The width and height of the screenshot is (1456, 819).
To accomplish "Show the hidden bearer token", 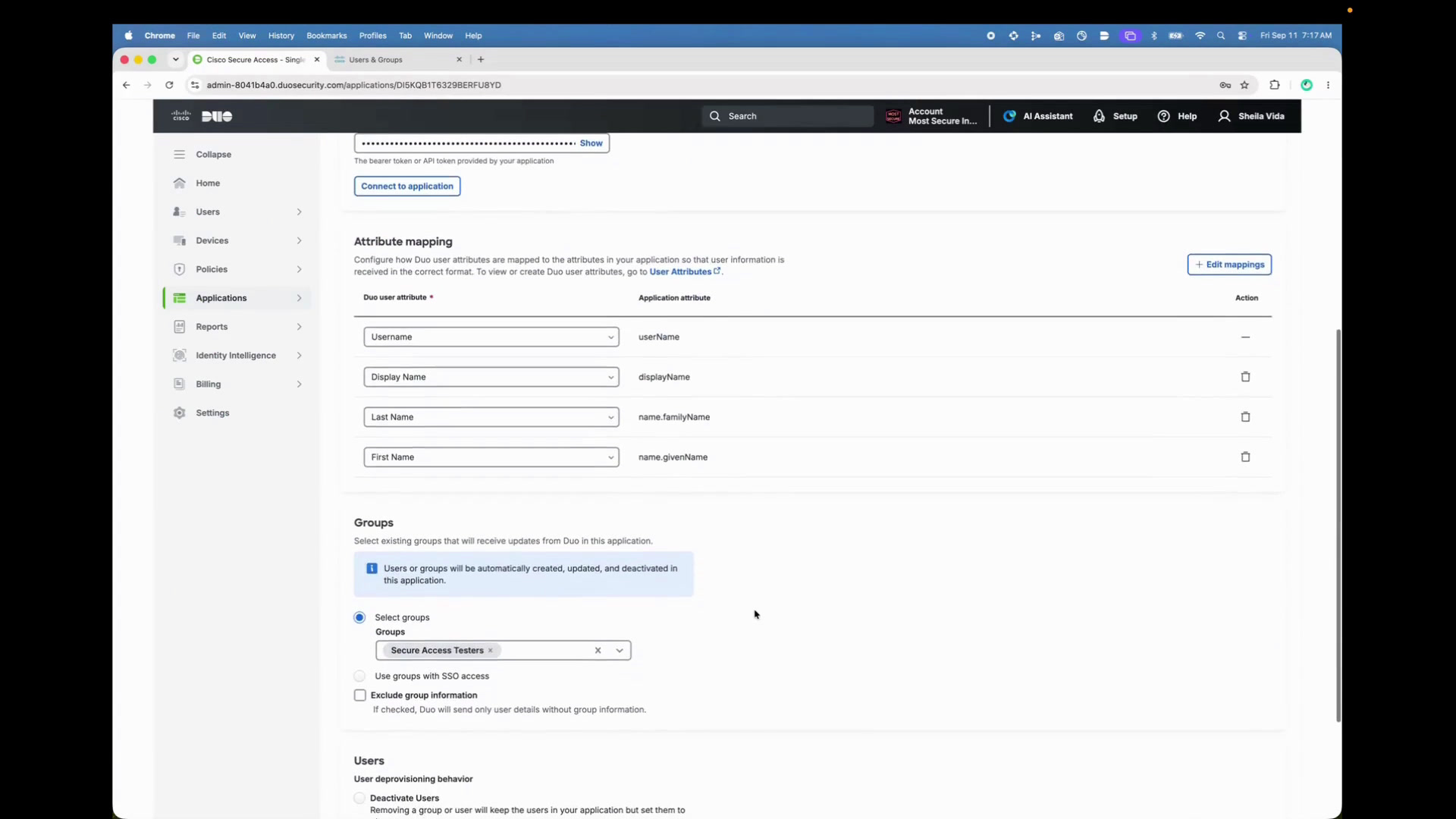I will 591,143.
